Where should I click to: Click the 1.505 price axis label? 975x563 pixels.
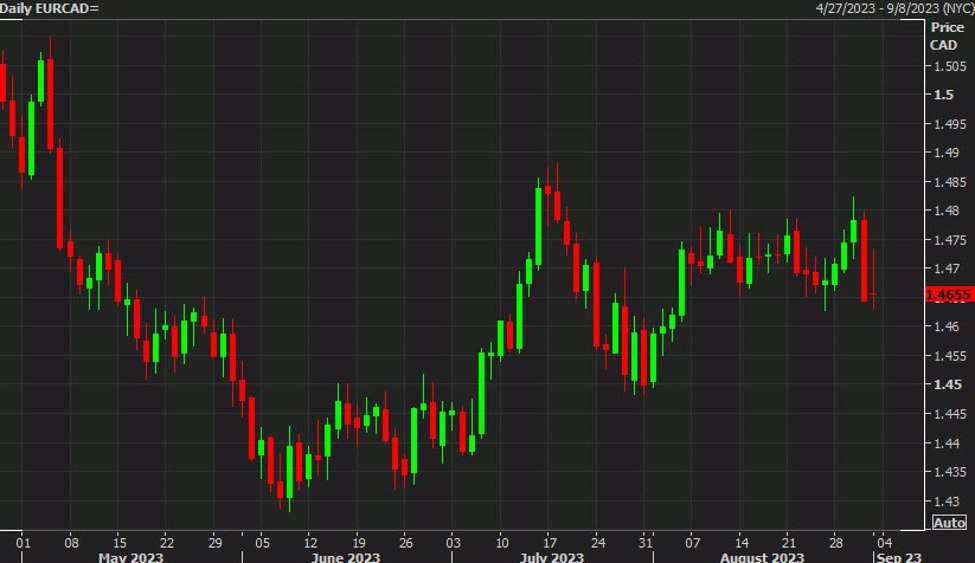click(950, 66)
